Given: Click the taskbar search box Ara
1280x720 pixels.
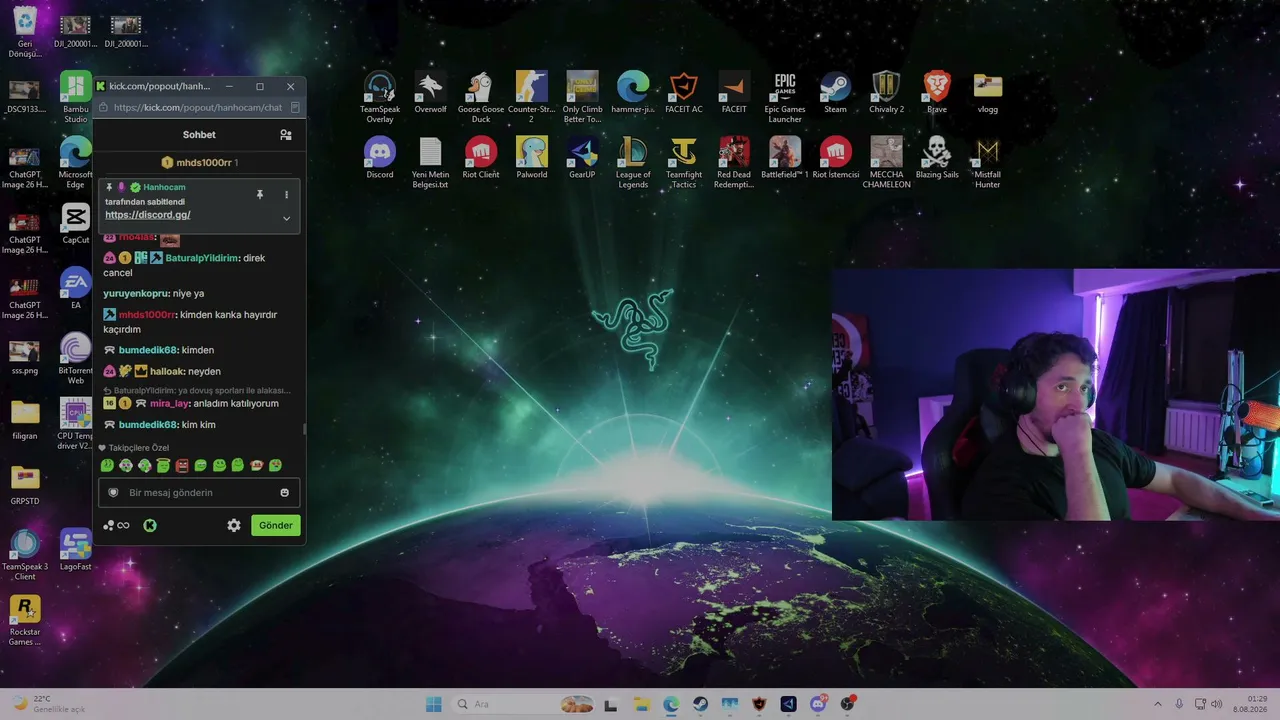Looking at the screenshot, I should (523, 704).
